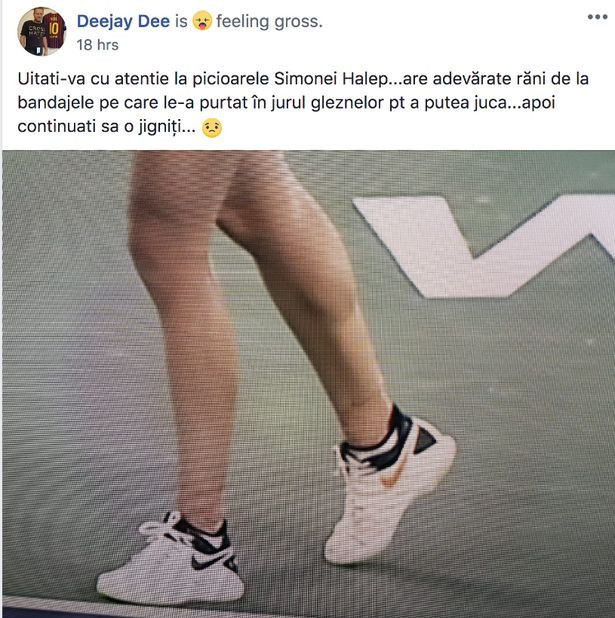Open the three-dot post options menu
This screenshot has width=615, height=618.
(x=597, y=17)
